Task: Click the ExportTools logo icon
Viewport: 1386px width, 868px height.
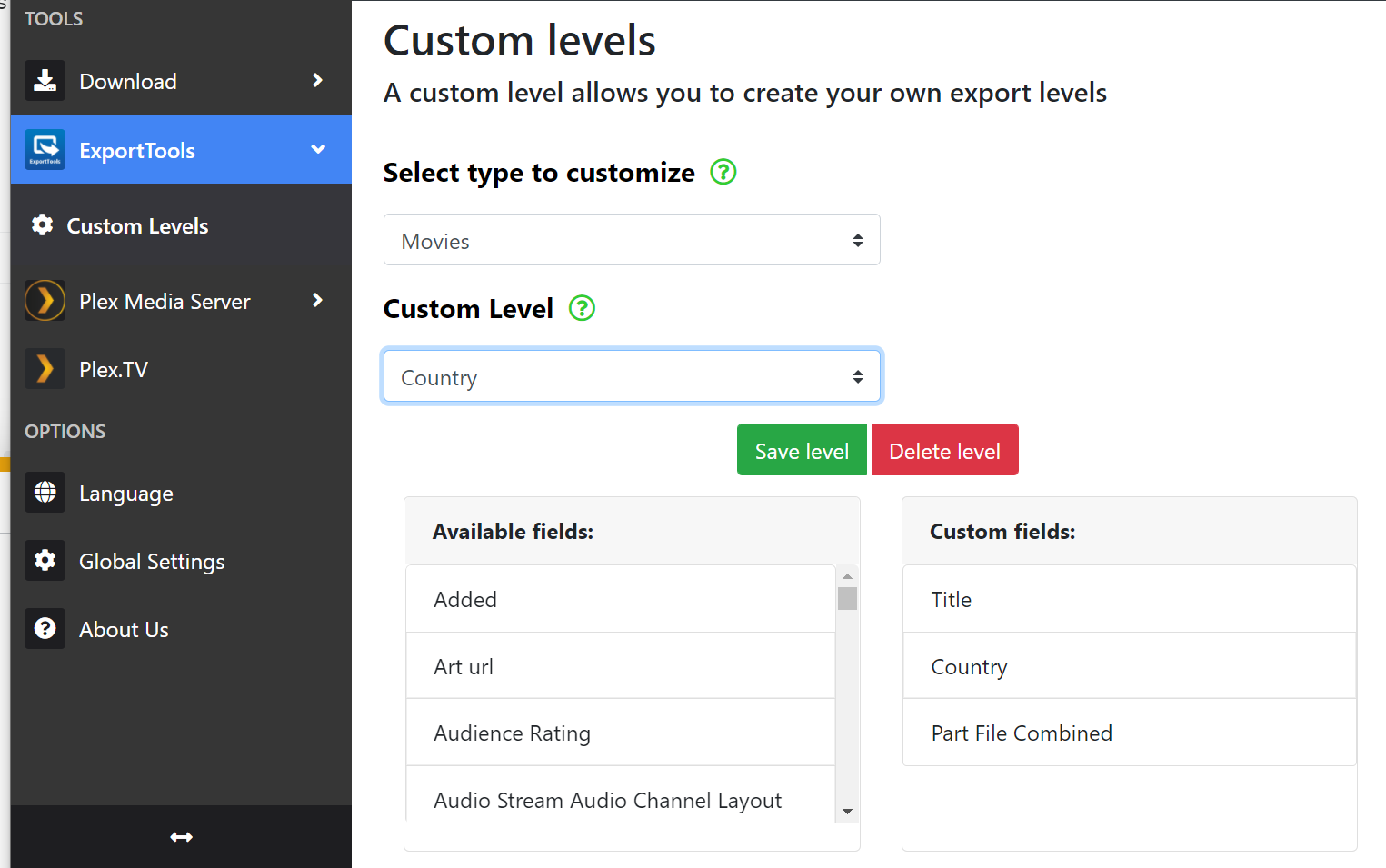Action: pos(45,150)
